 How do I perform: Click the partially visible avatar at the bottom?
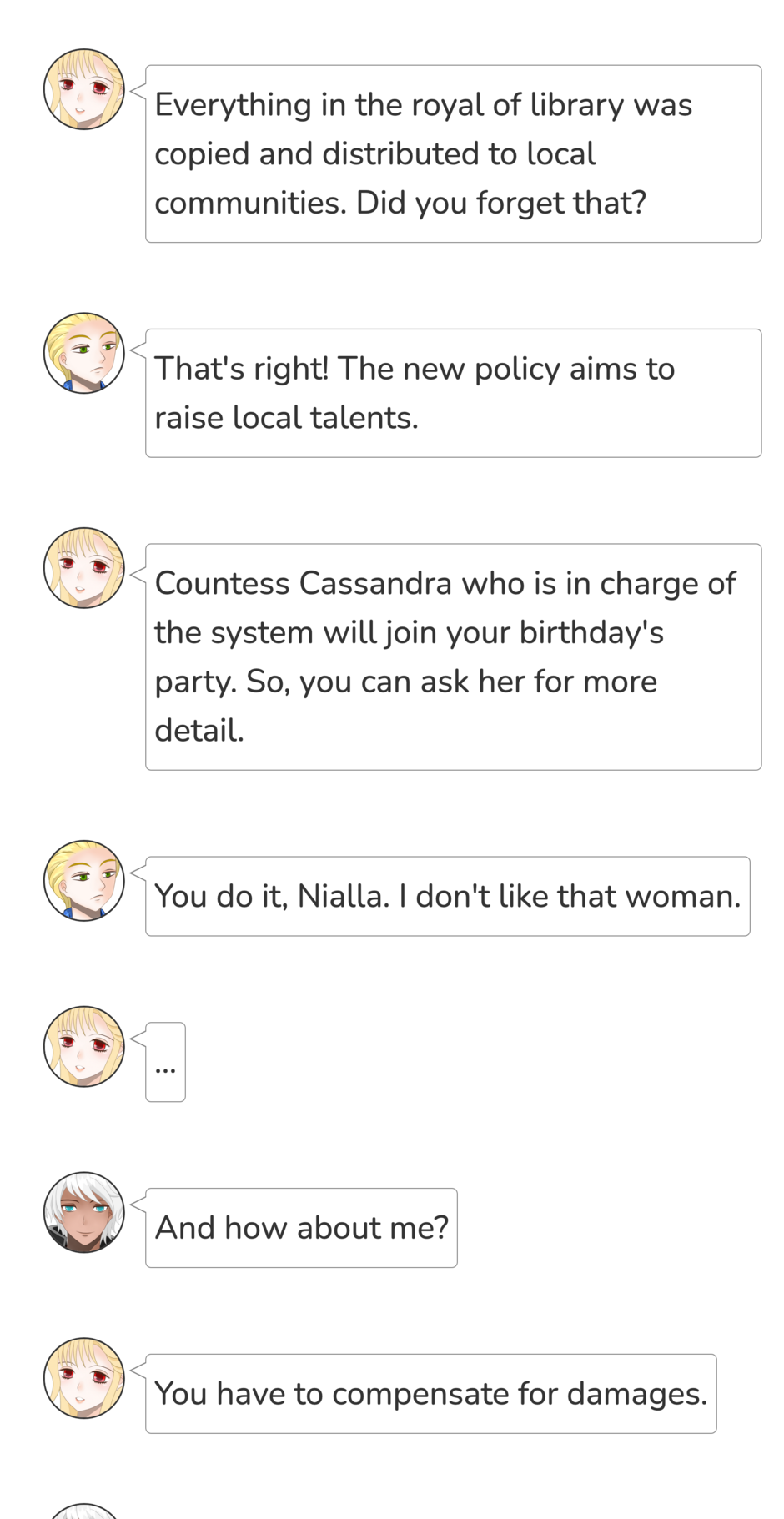coord(83,1511)
